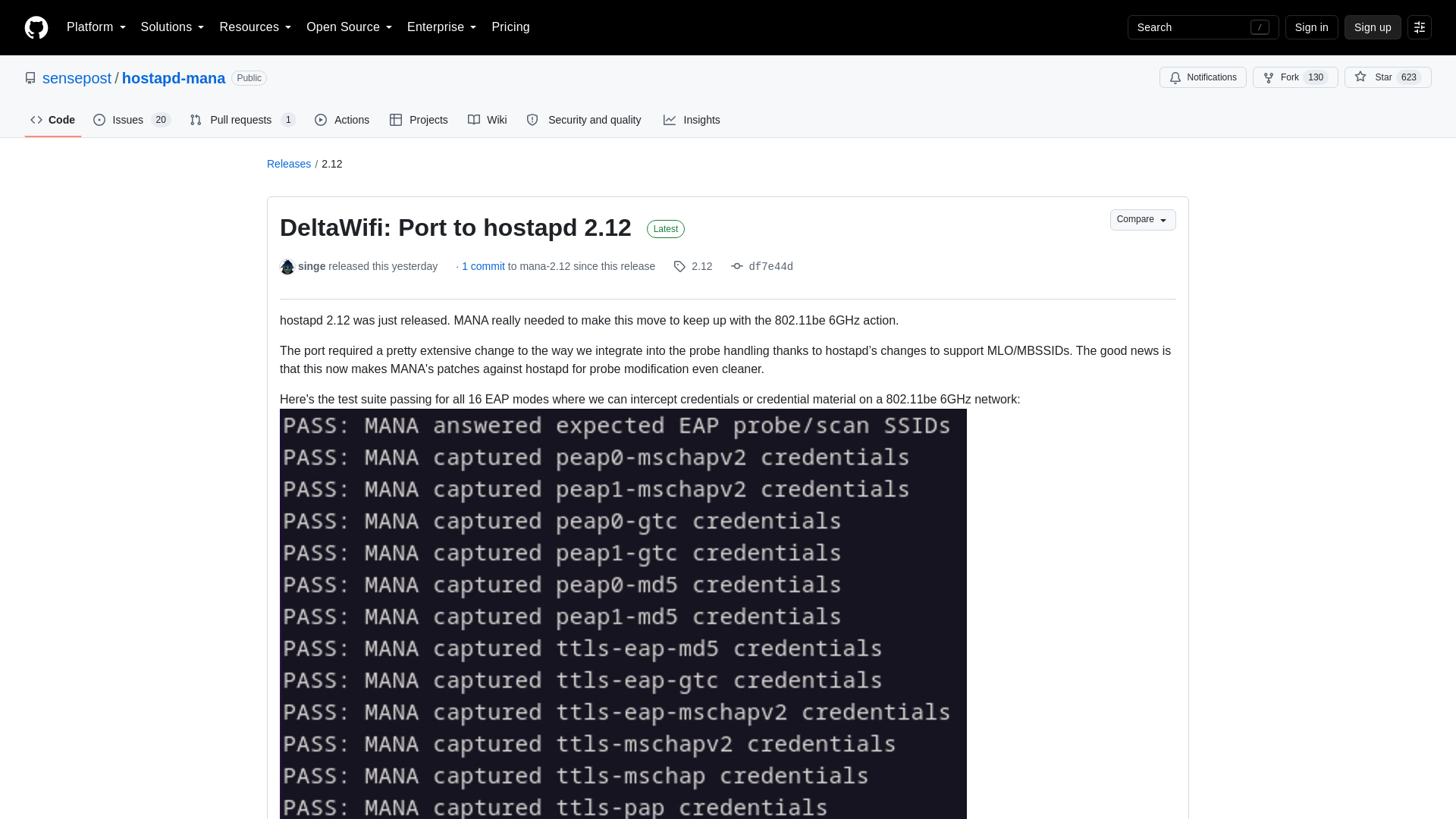Open the hostapd-mana repository link
Image resolution: width=1456 pixels, height=819 pixels.
tap(174, 78)
